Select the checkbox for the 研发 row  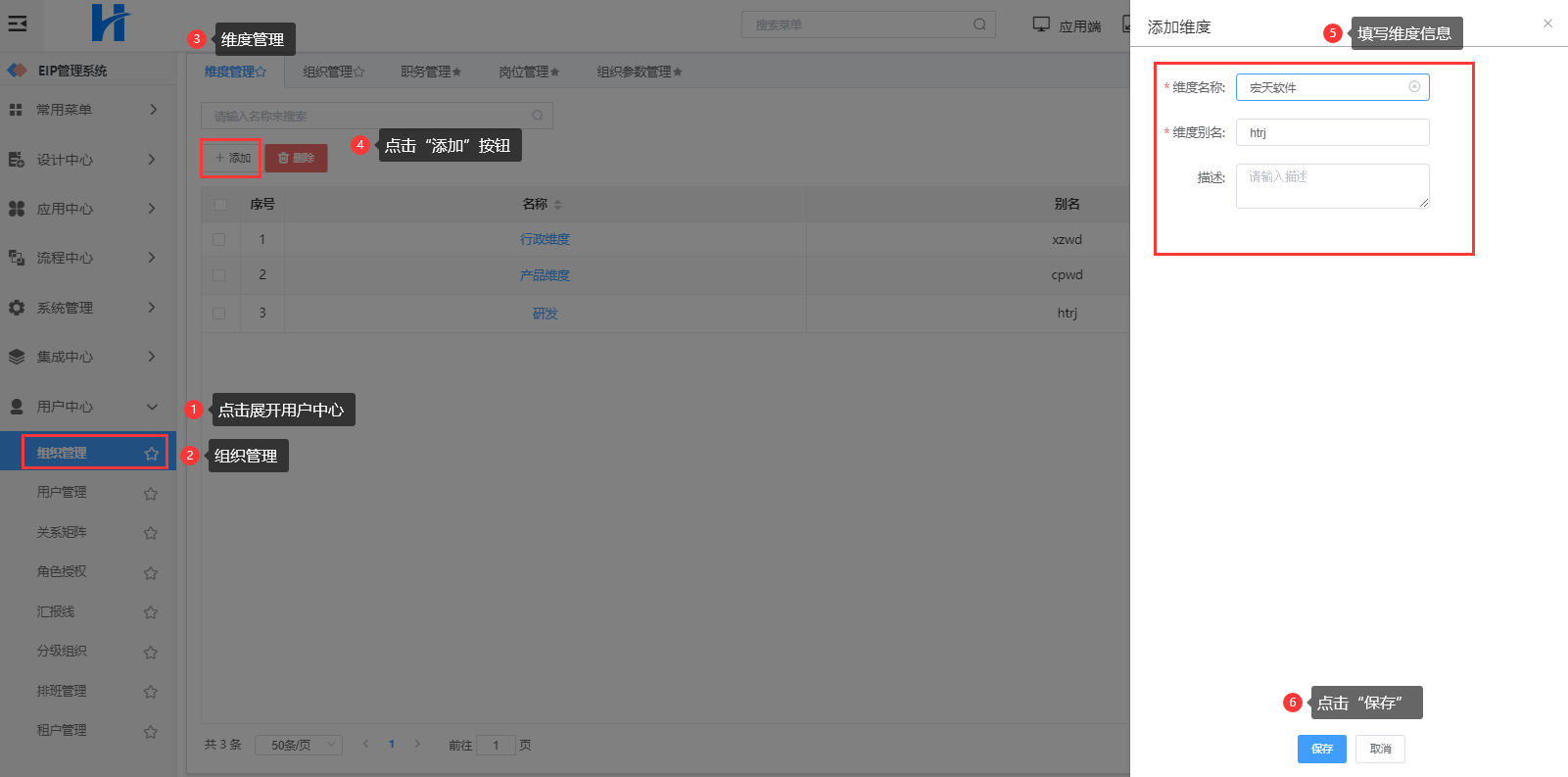pos(219,314)
